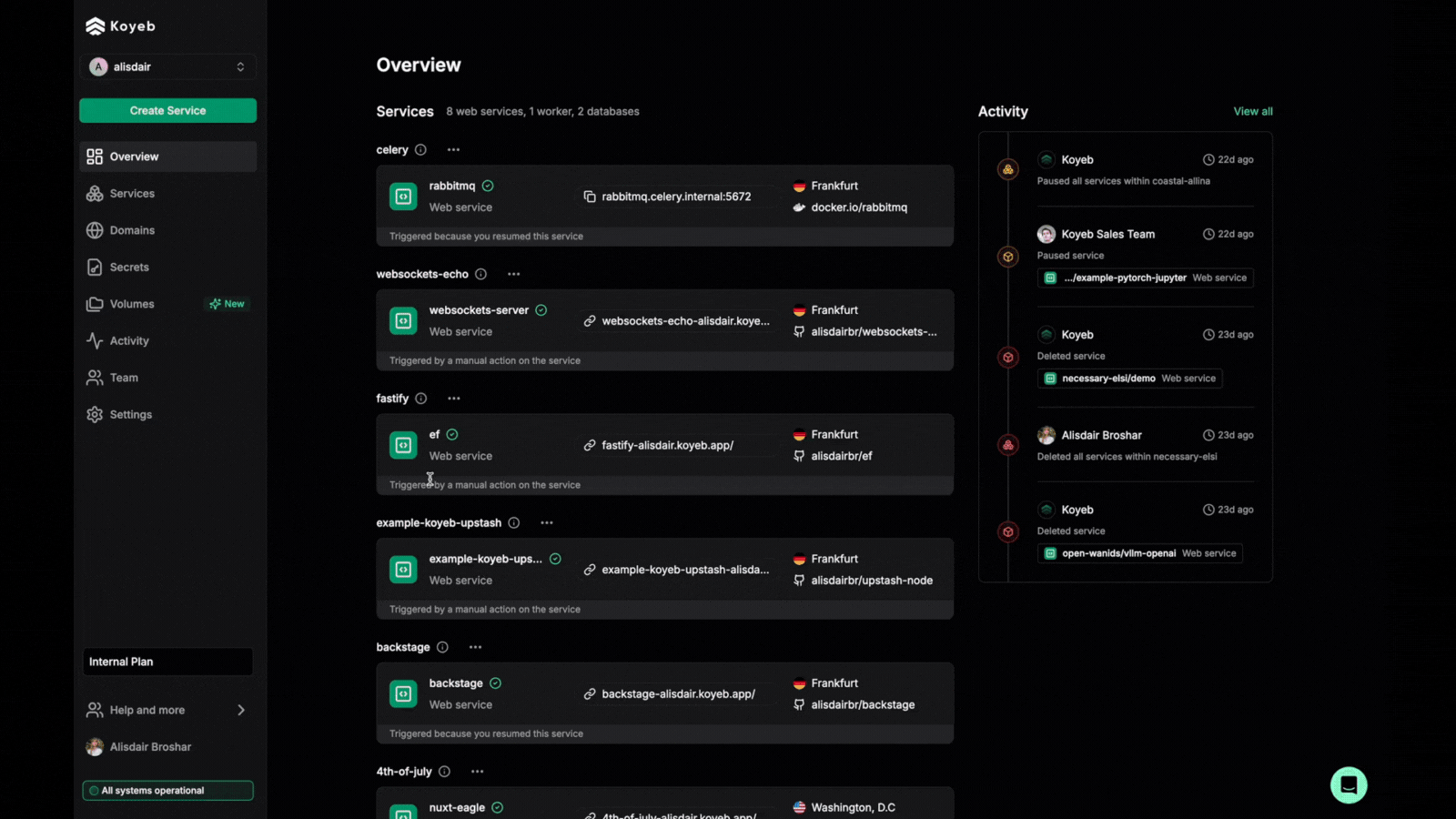
Task: Open the alisdair organization switcher
Action: click(167, 66)
